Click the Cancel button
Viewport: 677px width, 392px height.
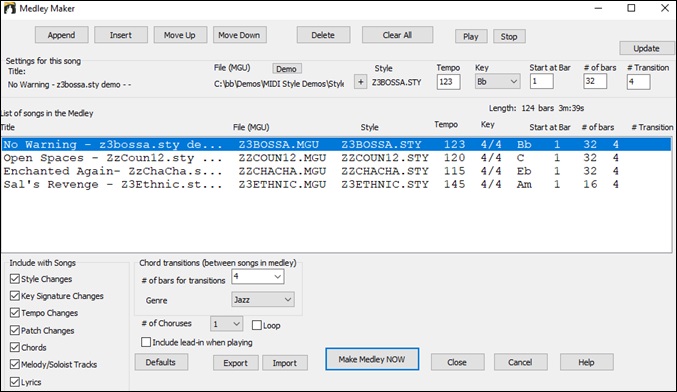click(x=520, y=362)
